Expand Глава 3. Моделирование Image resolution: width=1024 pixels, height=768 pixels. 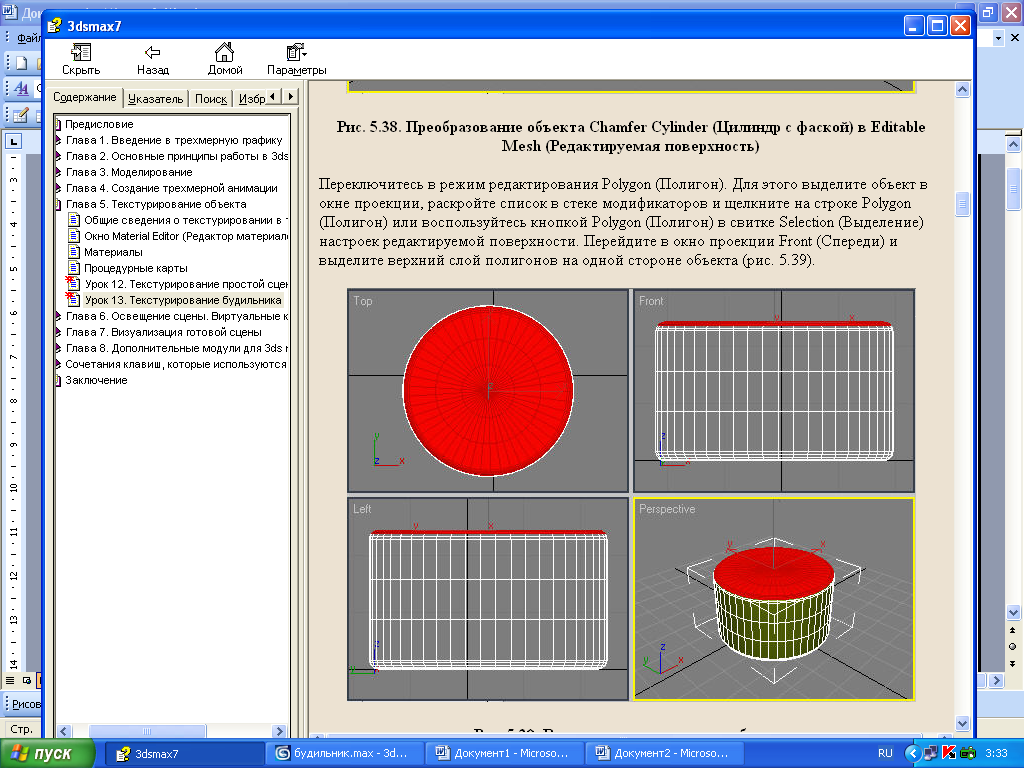pyautogui.click(x=129, y=172)
